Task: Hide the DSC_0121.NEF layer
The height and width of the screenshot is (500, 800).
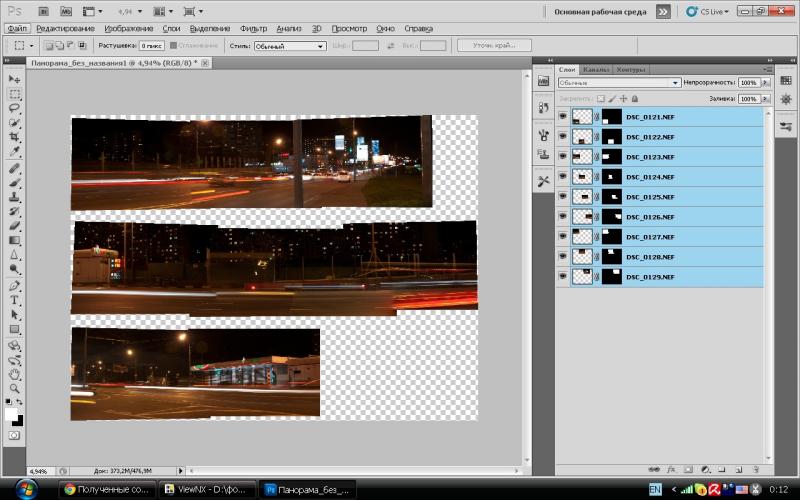Action: [x=563, y=117]
